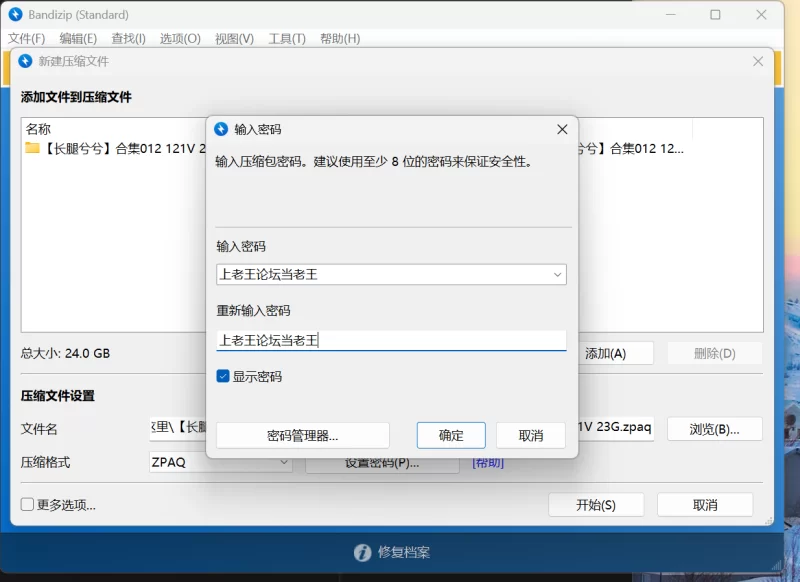Click the 浏览(B)... button

(x=714, y=429)
